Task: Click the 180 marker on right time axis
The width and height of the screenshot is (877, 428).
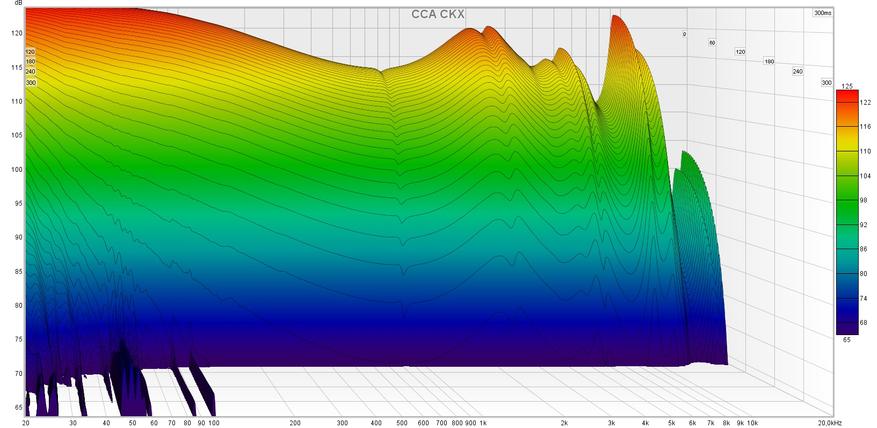Action: coord(769,62)
